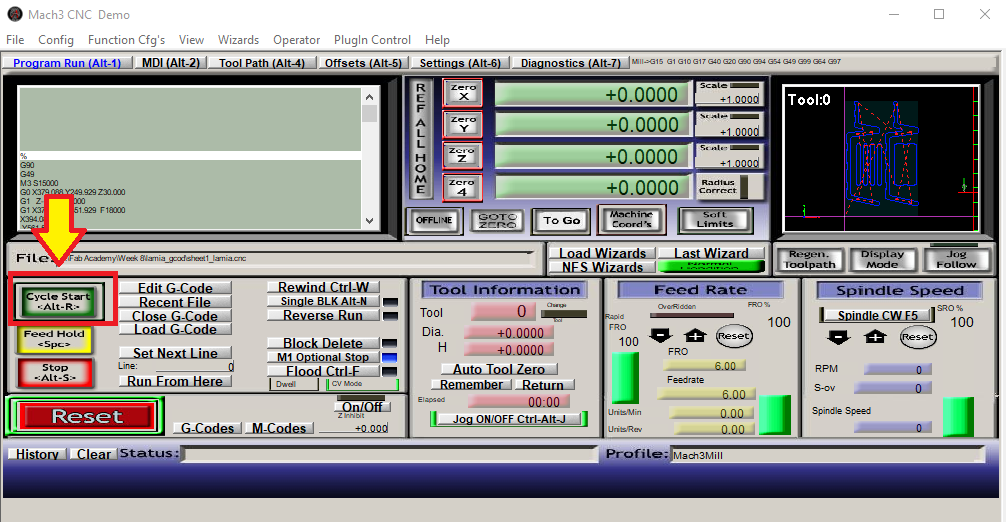
Task: Open the File menu
Action: click(15, 40)
